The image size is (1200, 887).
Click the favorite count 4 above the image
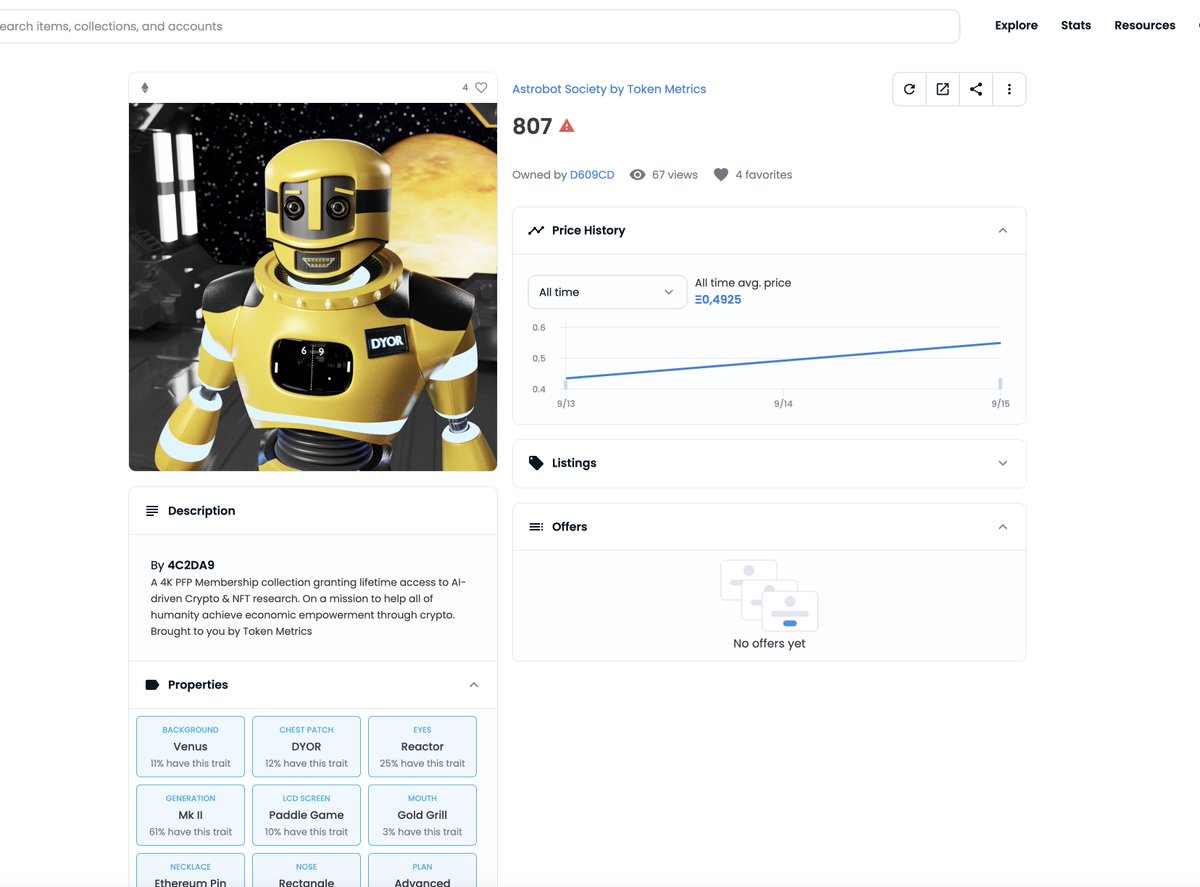[465, 88]
